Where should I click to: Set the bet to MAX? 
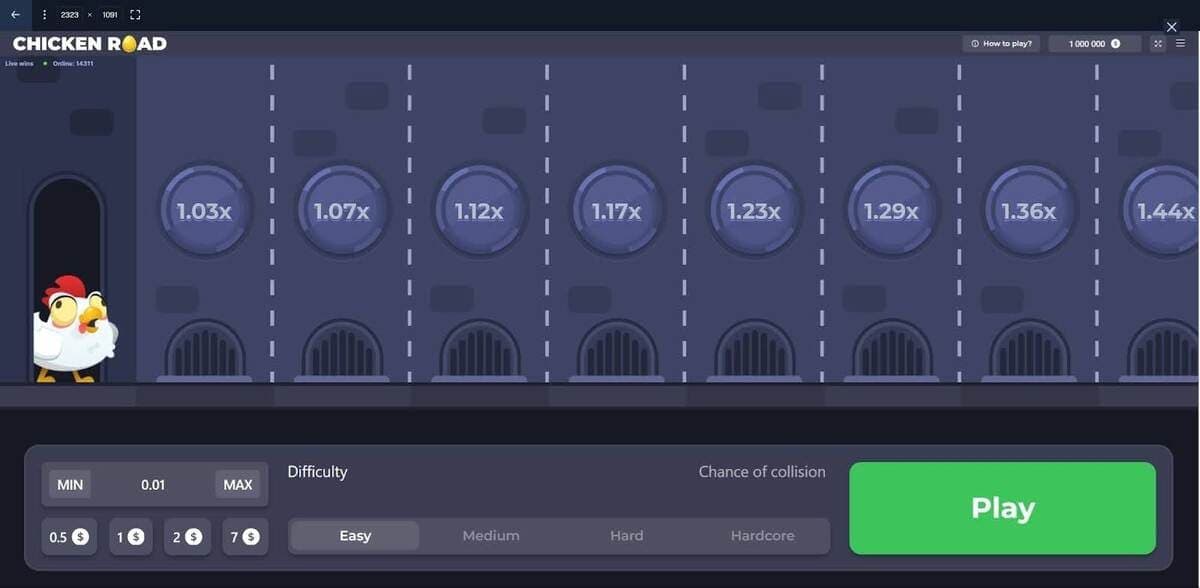(238, 485)
